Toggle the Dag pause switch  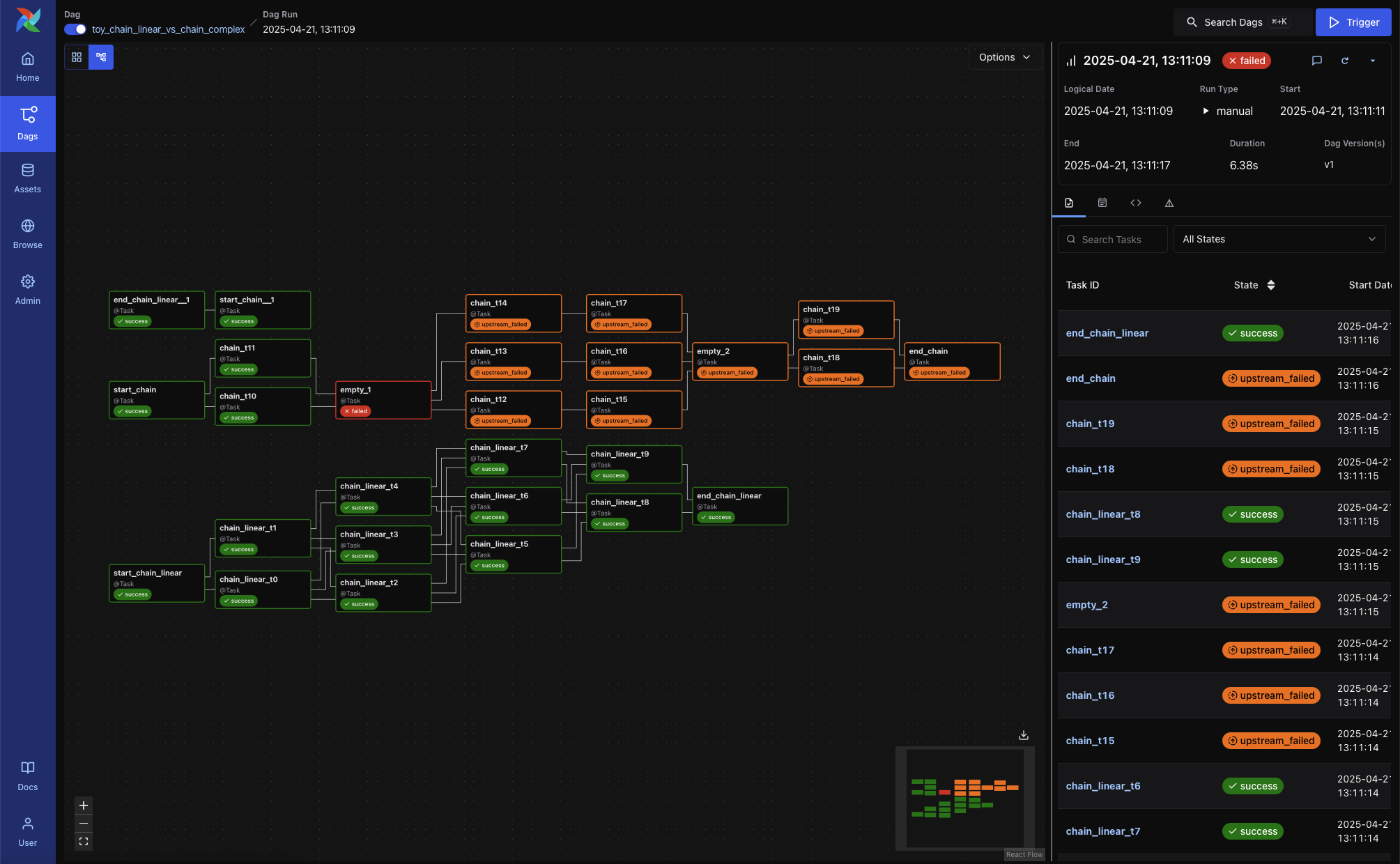75,29
